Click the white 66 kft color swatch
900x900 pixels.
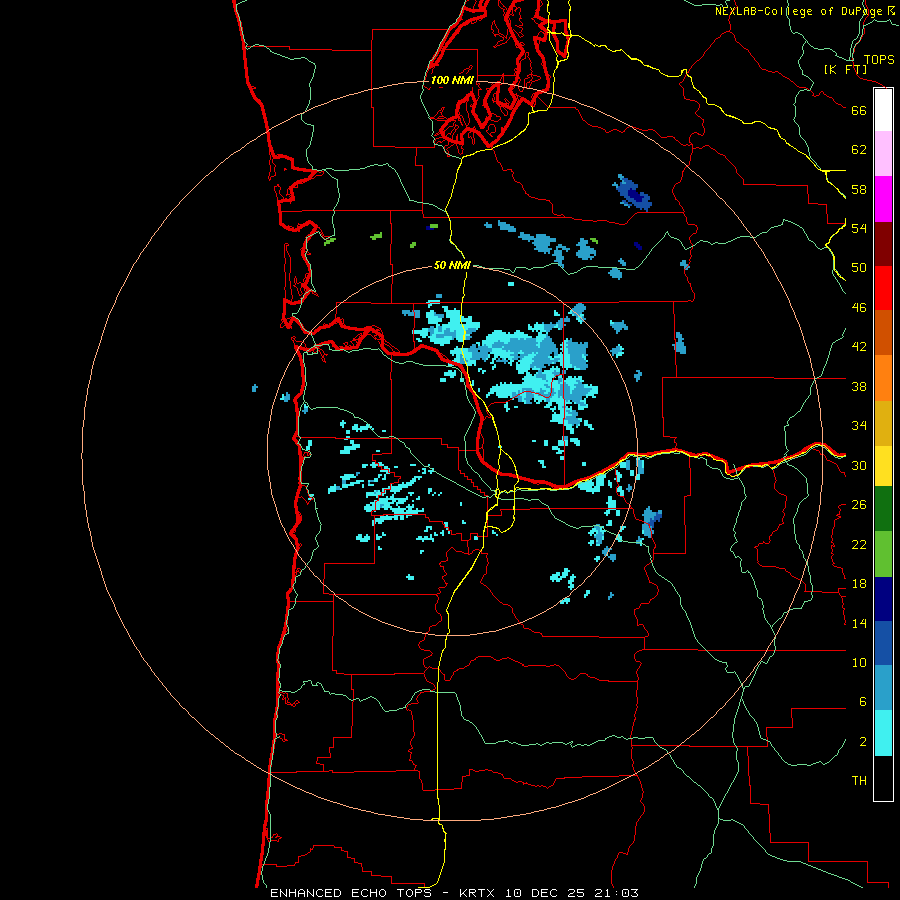[x=883, y=110]
